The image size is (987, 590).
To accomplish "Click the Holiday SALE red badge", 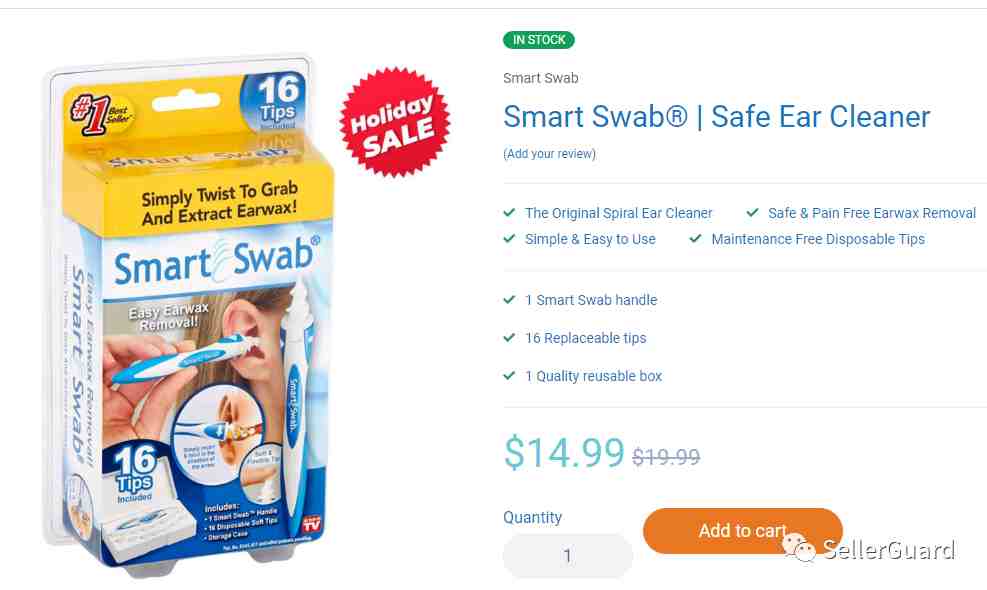I will (x=395, y=122).
